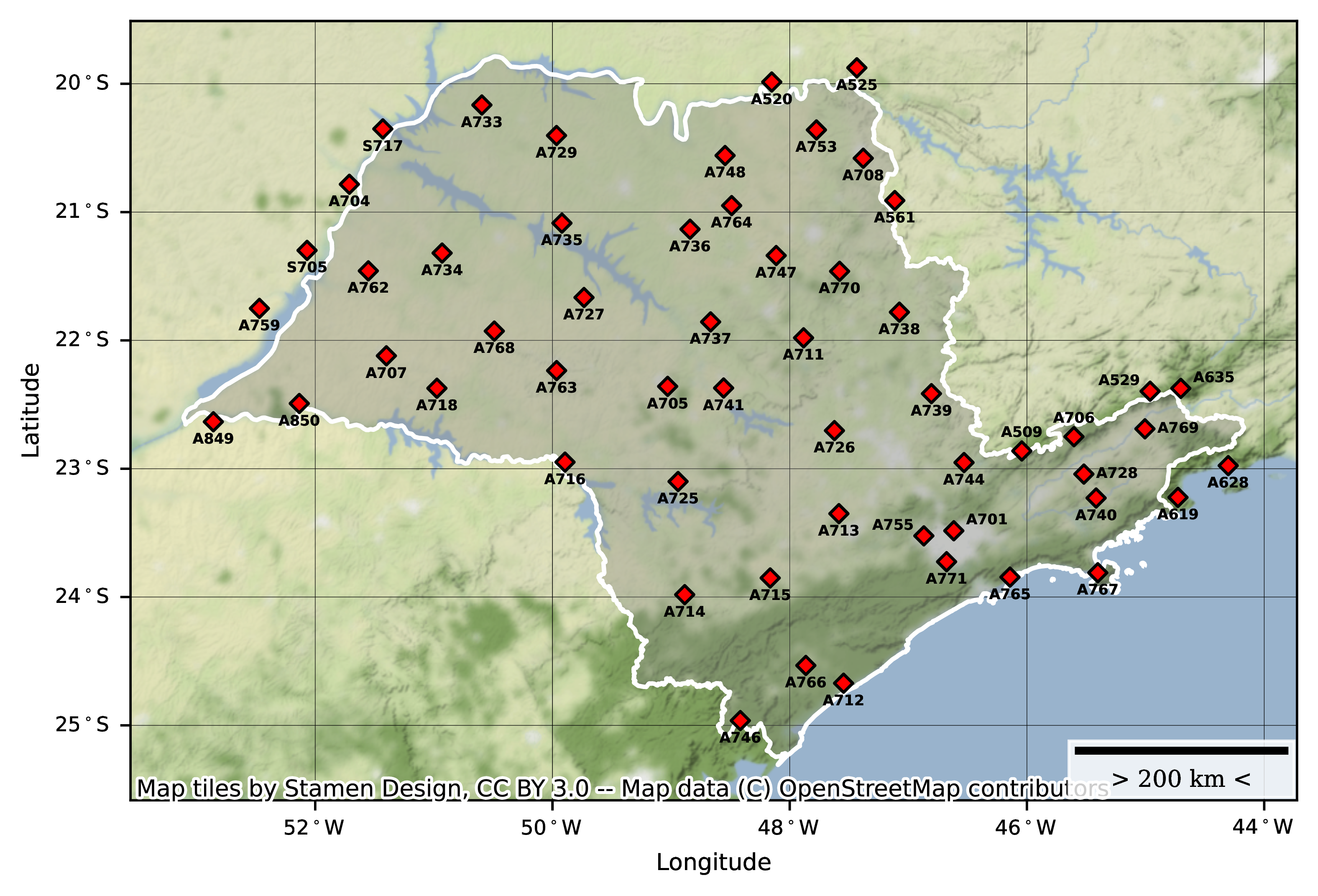Select the A759 station marker
This screenshot has height=896, width=1318.
(259, 309)
